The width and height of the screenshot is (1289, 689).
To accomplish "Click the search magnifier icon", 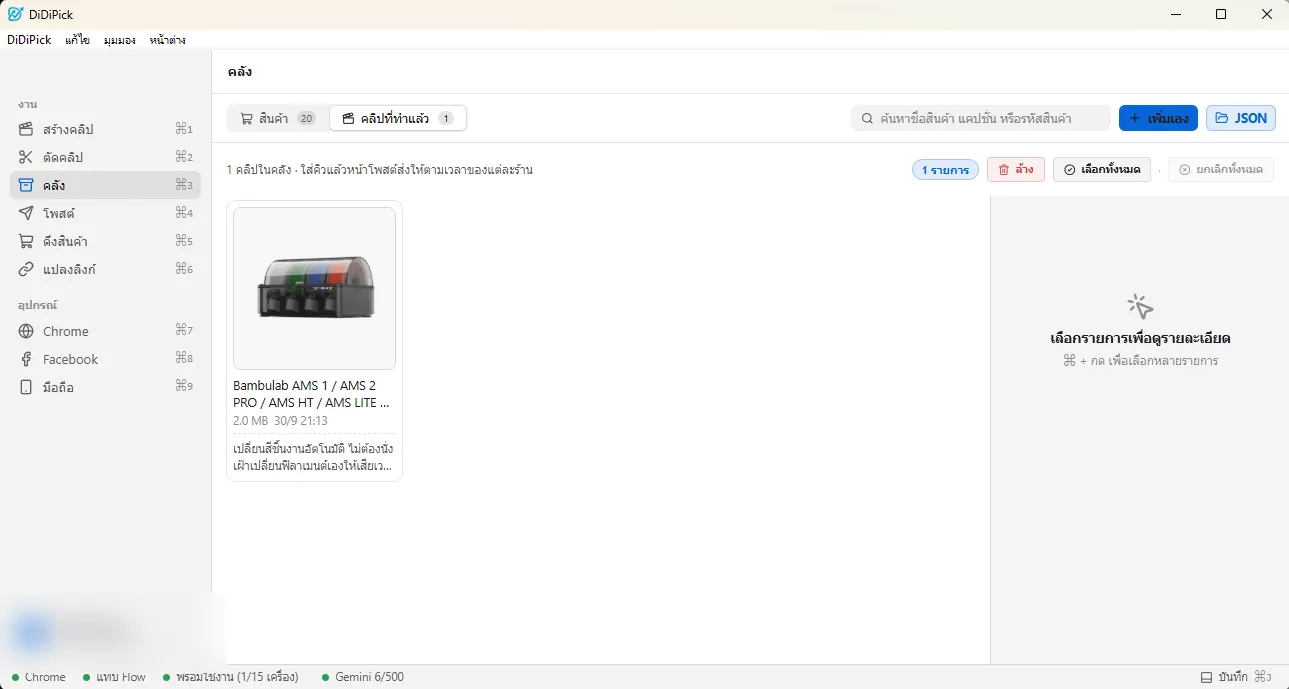I will tap(867, 118).
